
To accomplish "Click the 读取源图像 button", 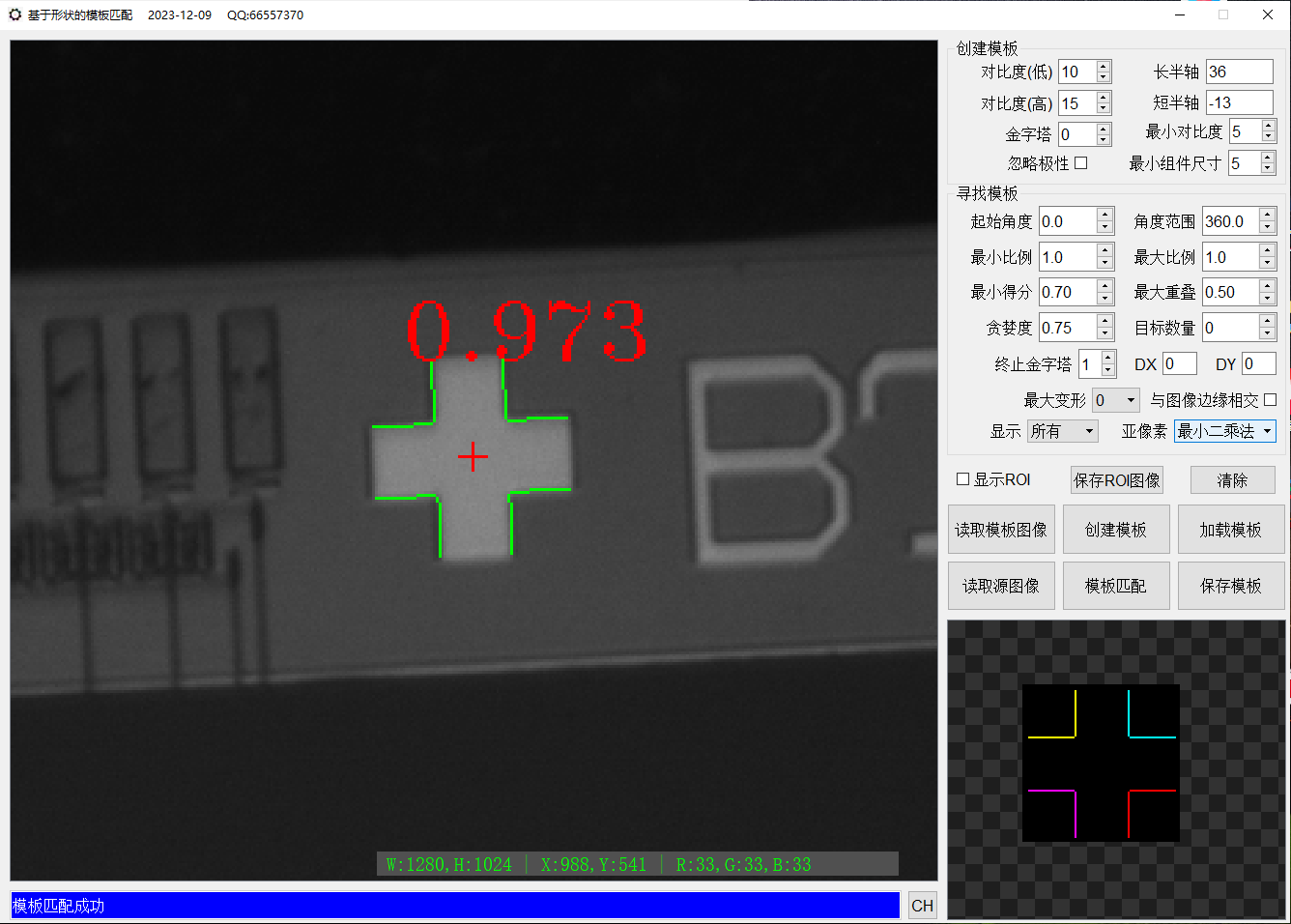I will 1001,585.
